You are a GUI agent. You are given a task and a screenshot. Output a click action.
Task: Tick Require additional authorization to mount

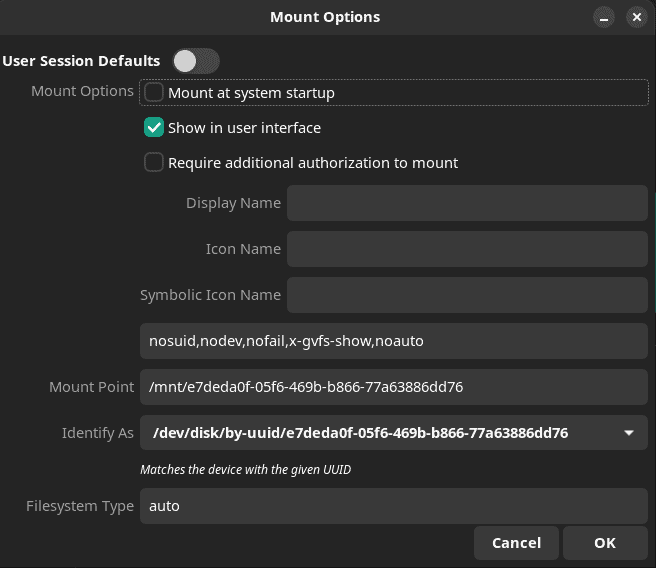(154, 163)
